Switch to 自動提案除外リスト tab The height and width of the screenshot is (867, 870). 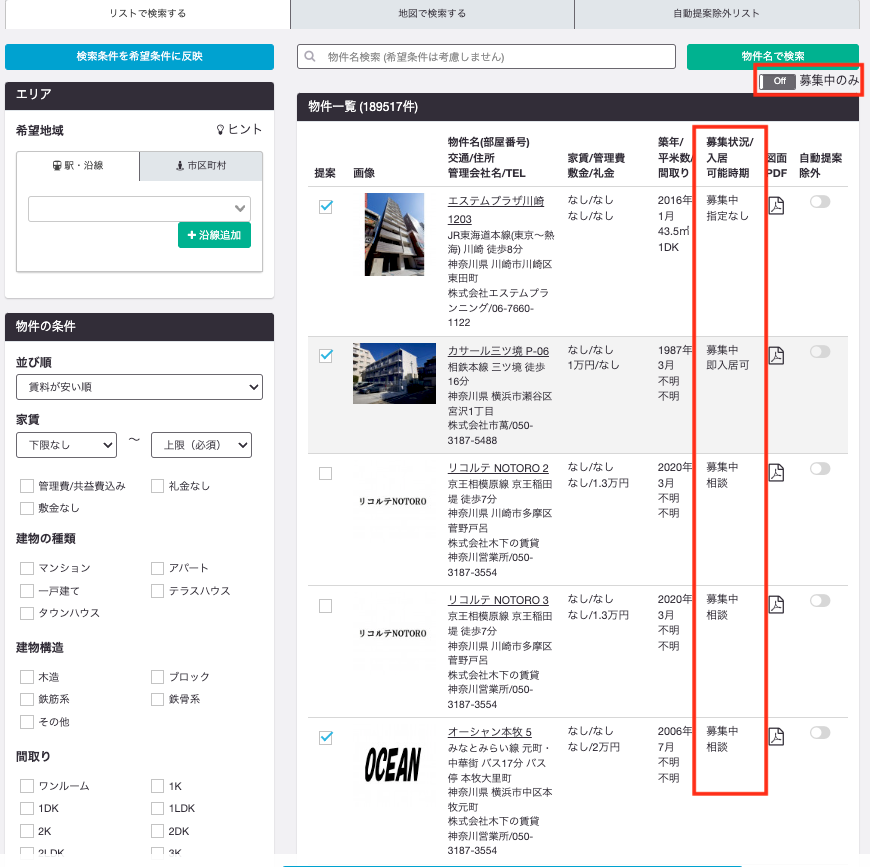[716, 13]
